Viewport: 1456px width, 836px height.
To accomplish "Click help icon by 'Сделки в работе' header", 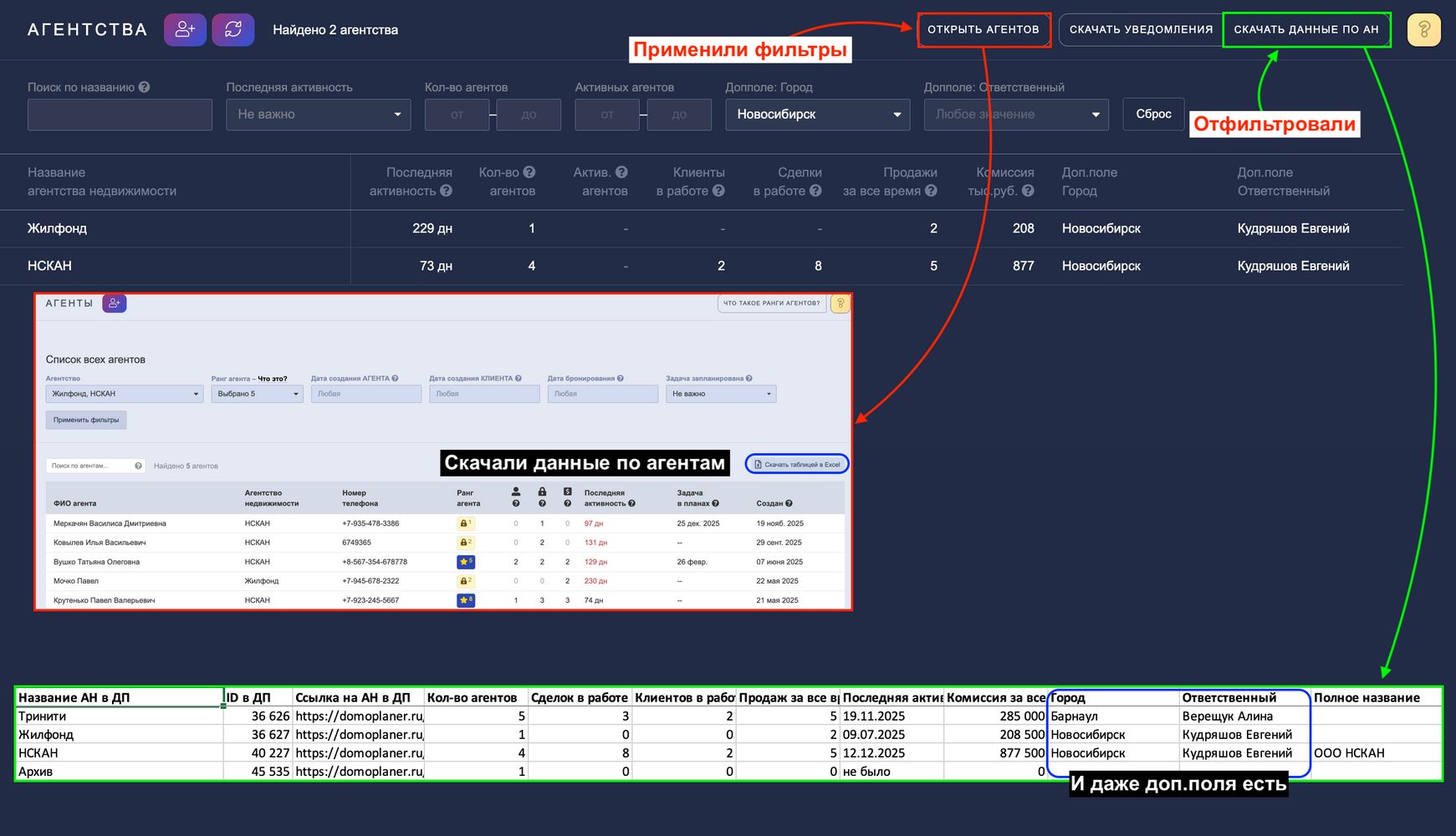I will (815, 191).
